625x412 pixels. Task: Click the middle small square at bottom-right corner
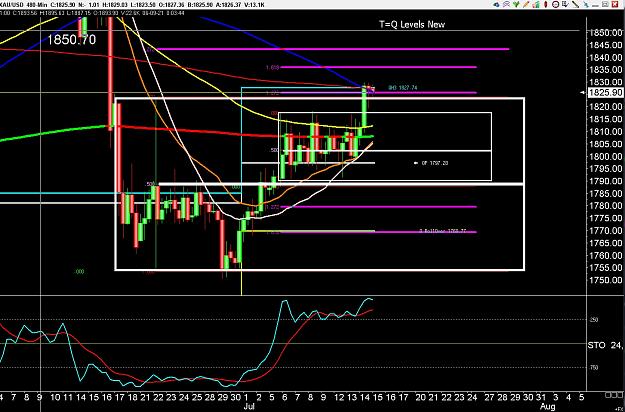(614, 395)
